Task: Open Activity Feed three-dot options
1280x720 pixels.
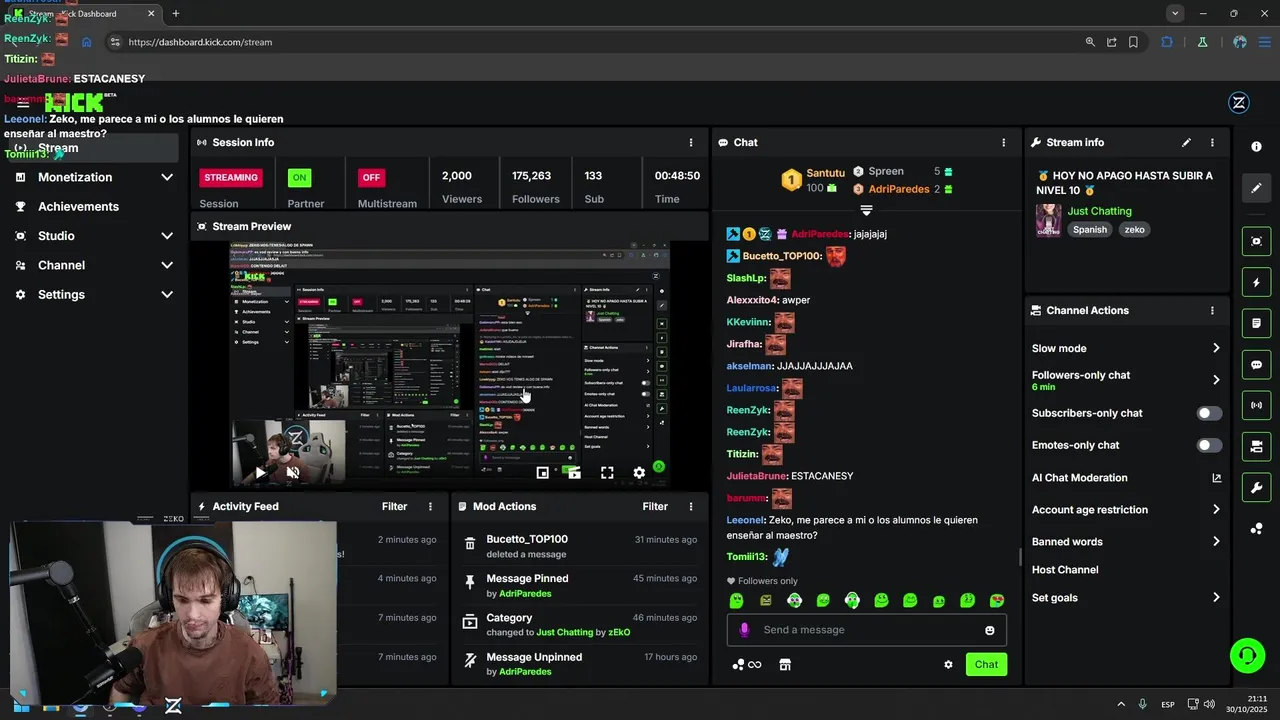Action: tap(430, 506)
